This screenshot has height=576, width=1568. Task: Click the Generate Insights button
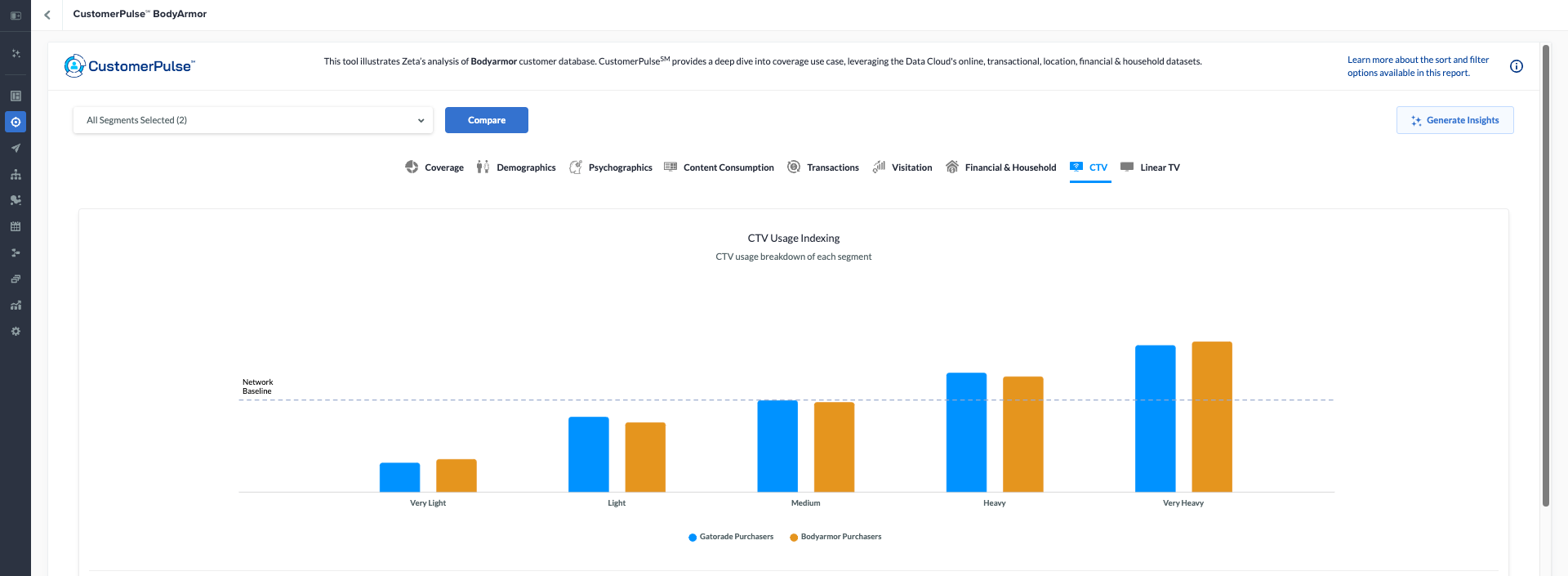[1455, 120]
